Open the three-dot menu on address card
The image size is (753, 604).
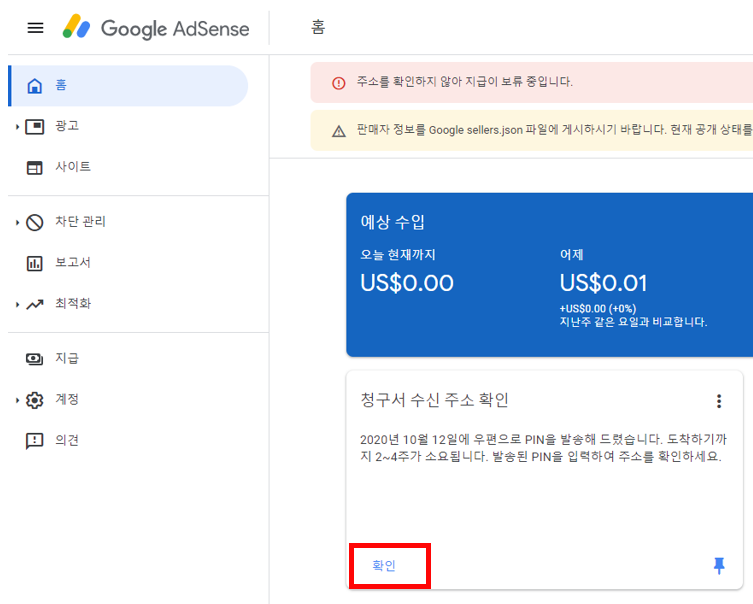pos(719,401)
